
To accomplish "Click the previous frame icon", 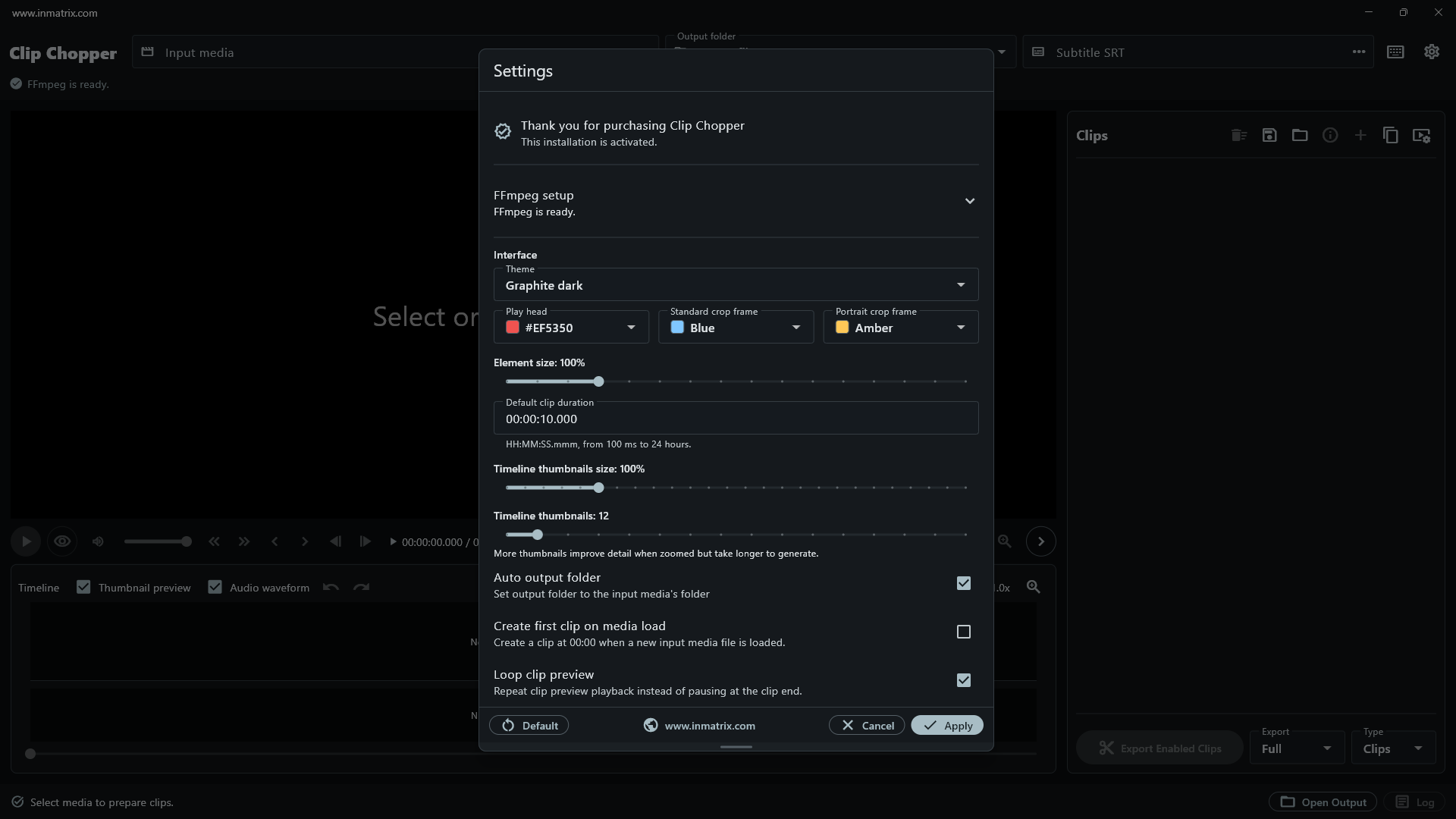I will [335, 541].
